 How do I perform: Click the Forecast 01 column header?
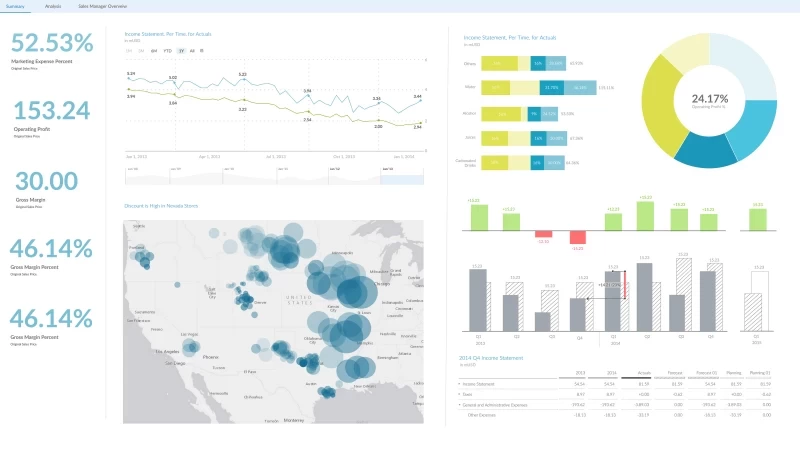click(707, 373)
